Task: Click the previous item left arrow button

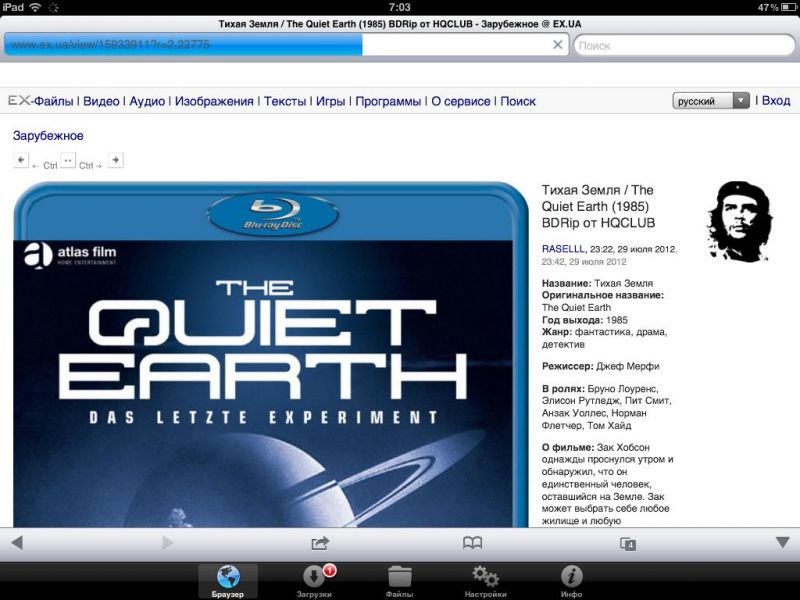Action: (20, 160)
